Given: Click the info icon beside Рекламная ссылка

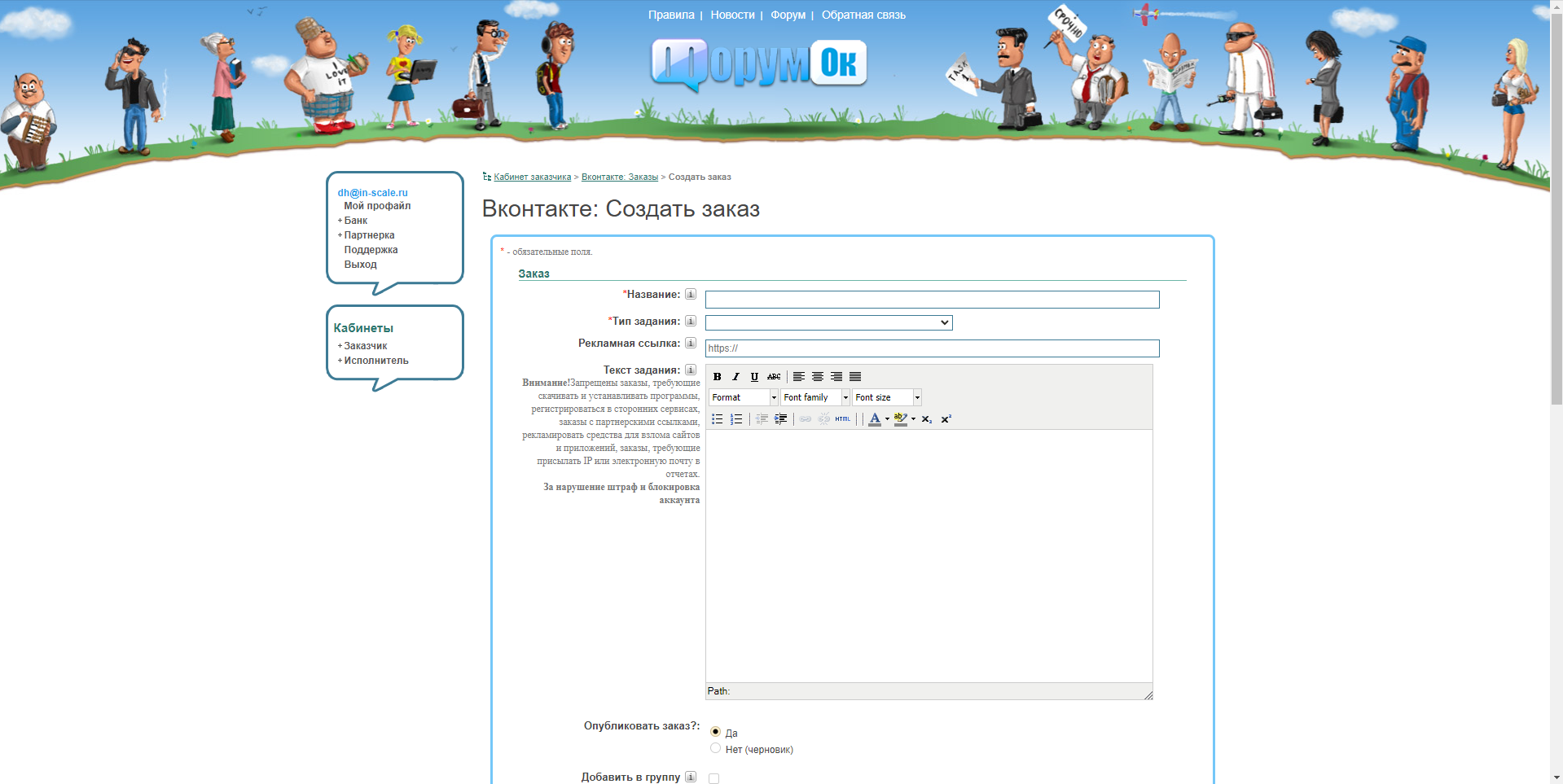Looking at the screenshot, I should tap(691, 343).
